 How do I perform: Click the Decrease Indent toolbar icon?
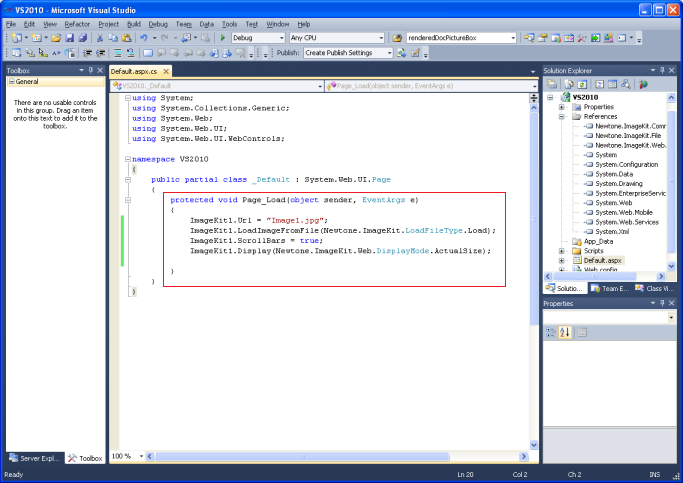point(87,53)
